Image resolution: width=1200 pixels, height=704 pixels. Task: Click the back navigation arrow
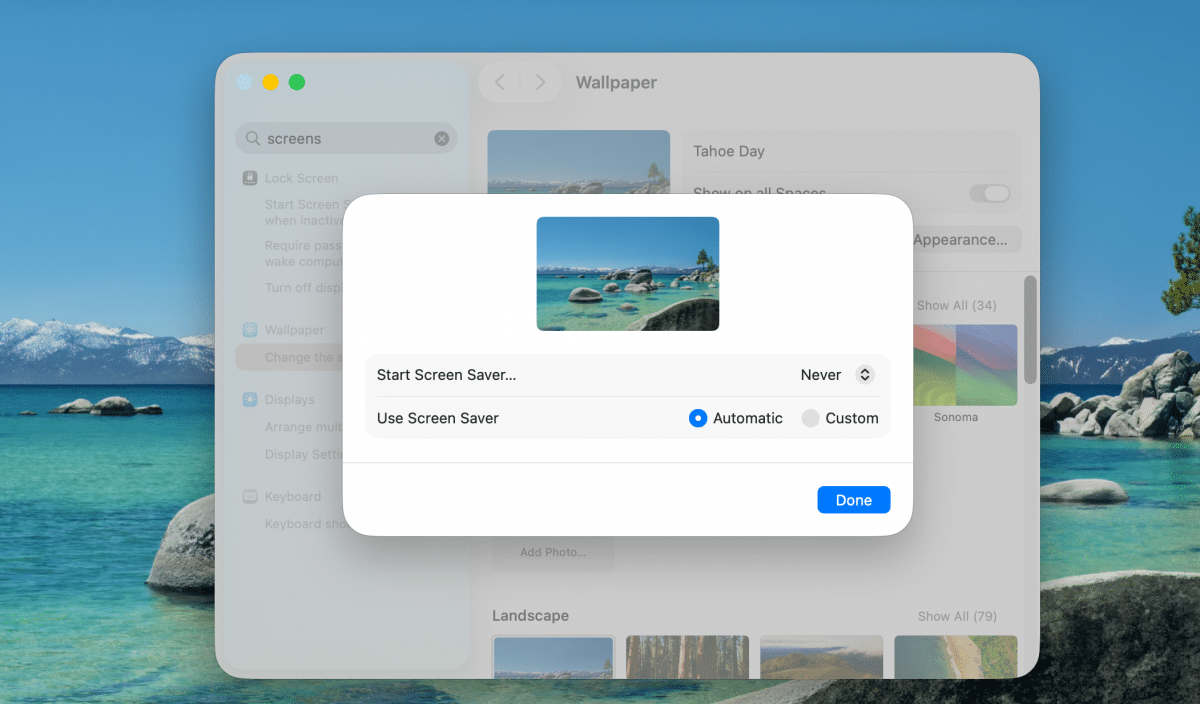point(500,82)
